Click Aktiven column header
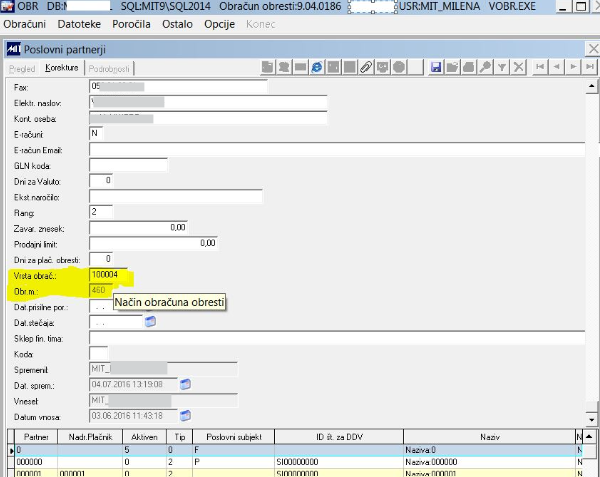The width and height of the screenshot is (600, 477). 145,437
